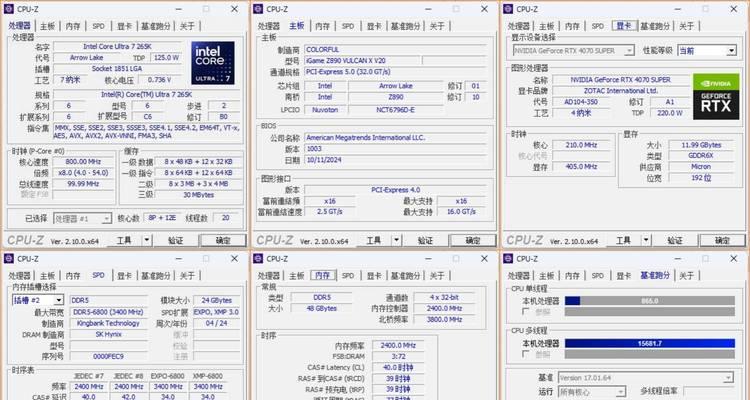Click the CPU-Z app icon in the Intel Core Ultra 7 window title bar
This screenshot has width=750, height=400.
(x=9, y=9)
